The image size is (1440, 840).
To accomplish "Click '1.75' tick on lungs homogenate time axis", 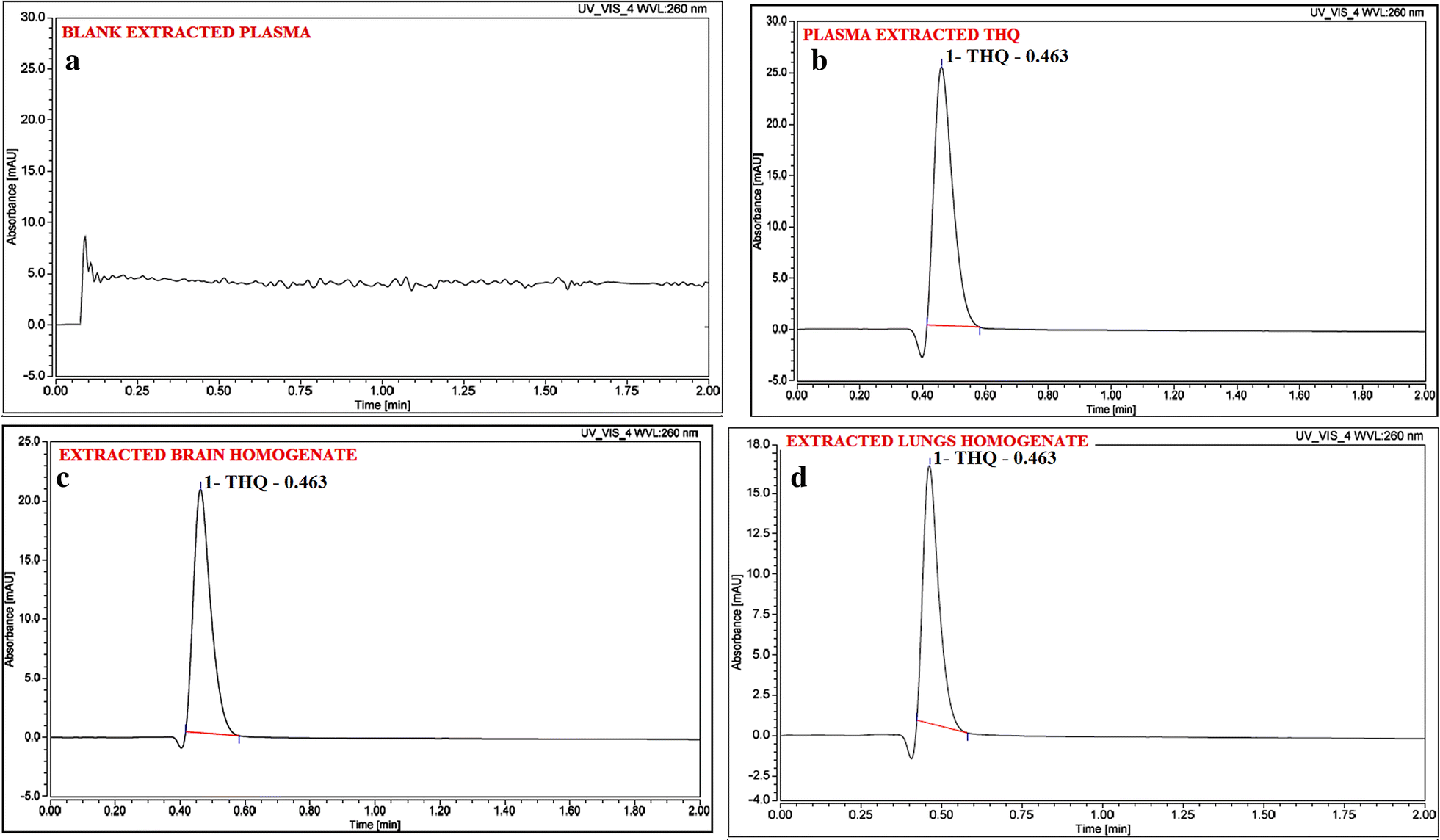I will coord(1344,815).
